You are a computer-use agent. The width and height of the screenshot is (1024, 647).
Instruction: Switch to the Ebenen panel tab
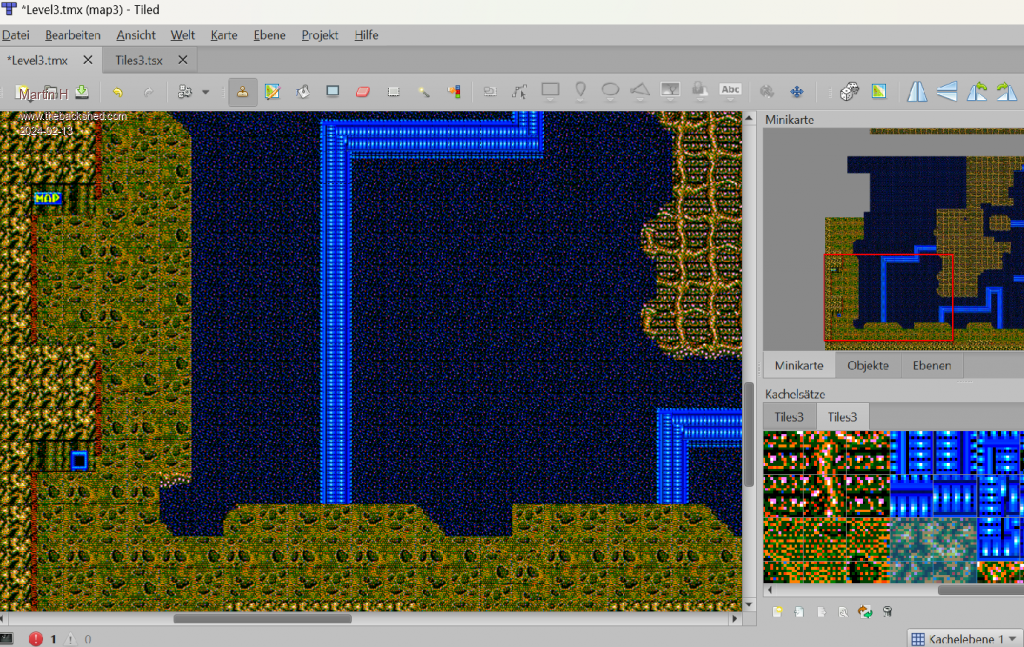point(931,365)
